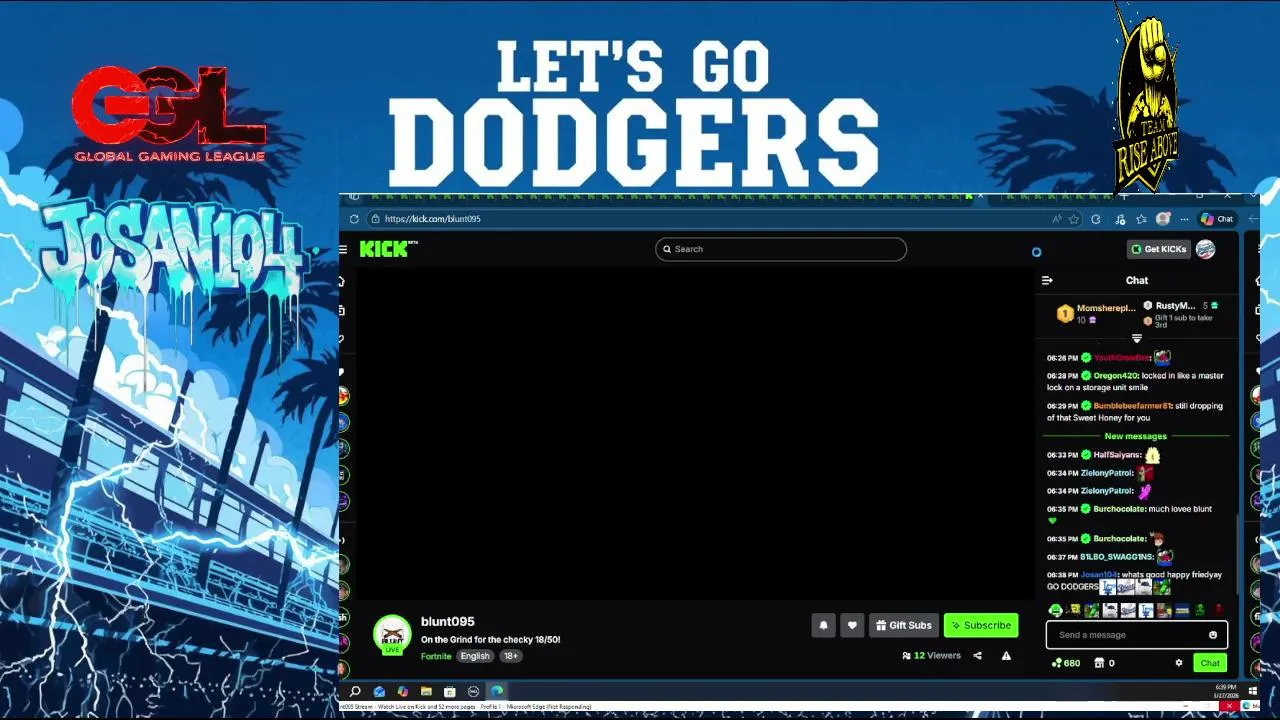Open Copilot Chat in Edge toolbar

pos(1217,219)
